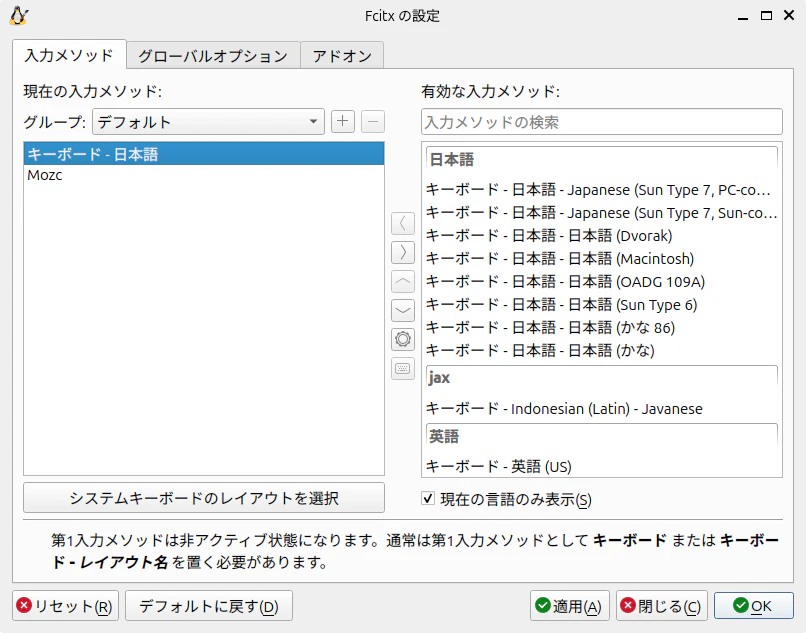This screenshot has width=806, height=633.
Task: Select Indonesian (Latin) - Javanese entry
Action: coord(601,409)
